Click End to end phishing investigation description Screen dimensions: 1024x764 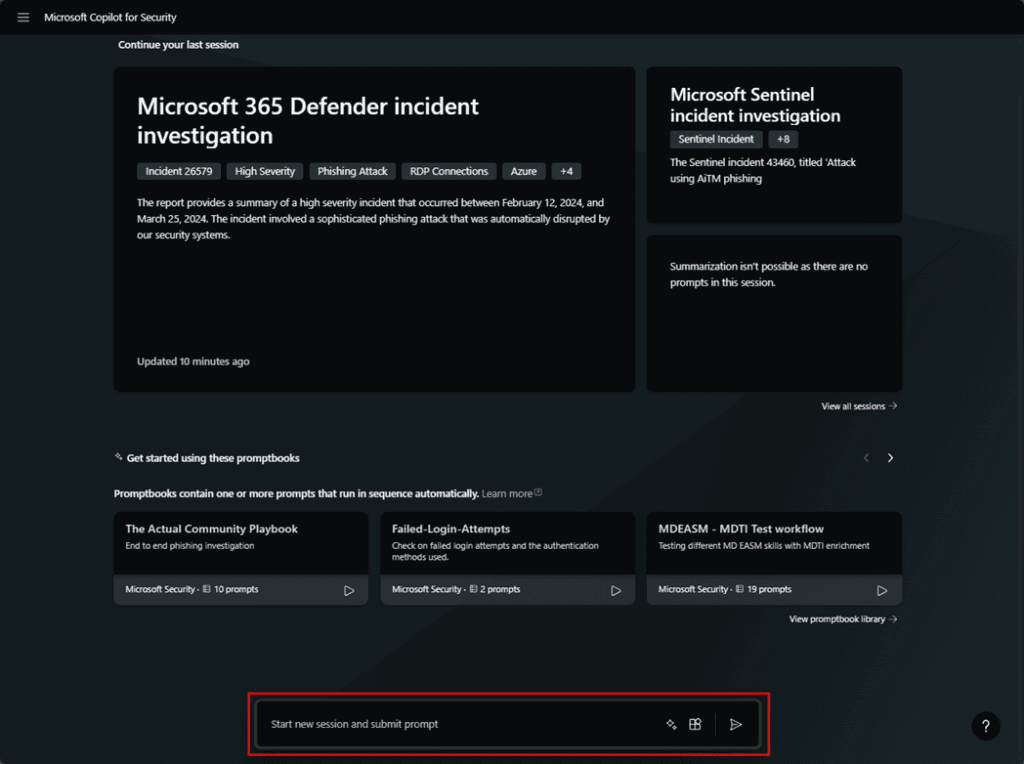pos(189,546)
